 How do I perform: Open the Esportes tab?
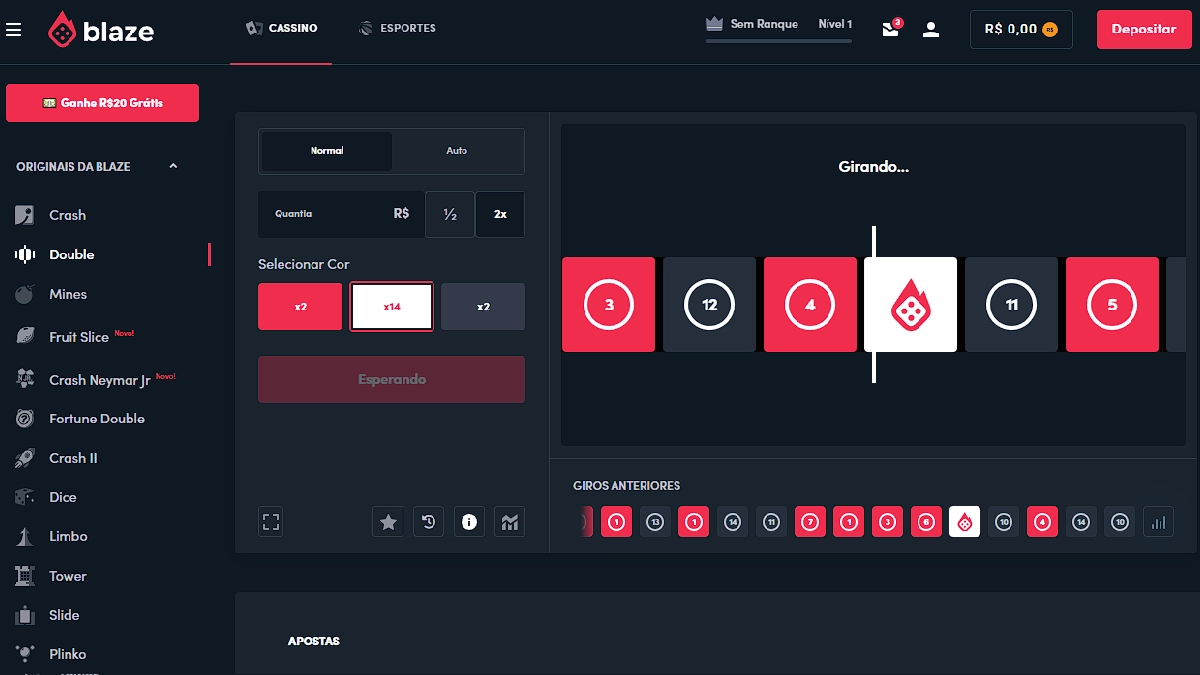397,29
